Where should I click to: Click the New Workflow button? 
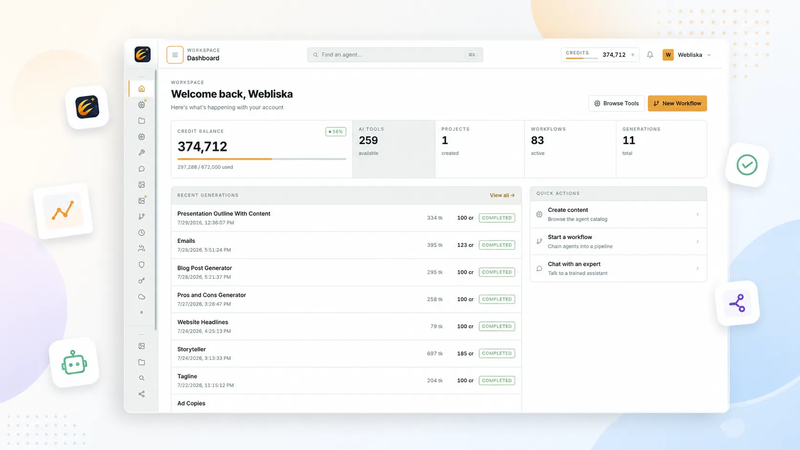pyautogui.click(x=677, y=103)
